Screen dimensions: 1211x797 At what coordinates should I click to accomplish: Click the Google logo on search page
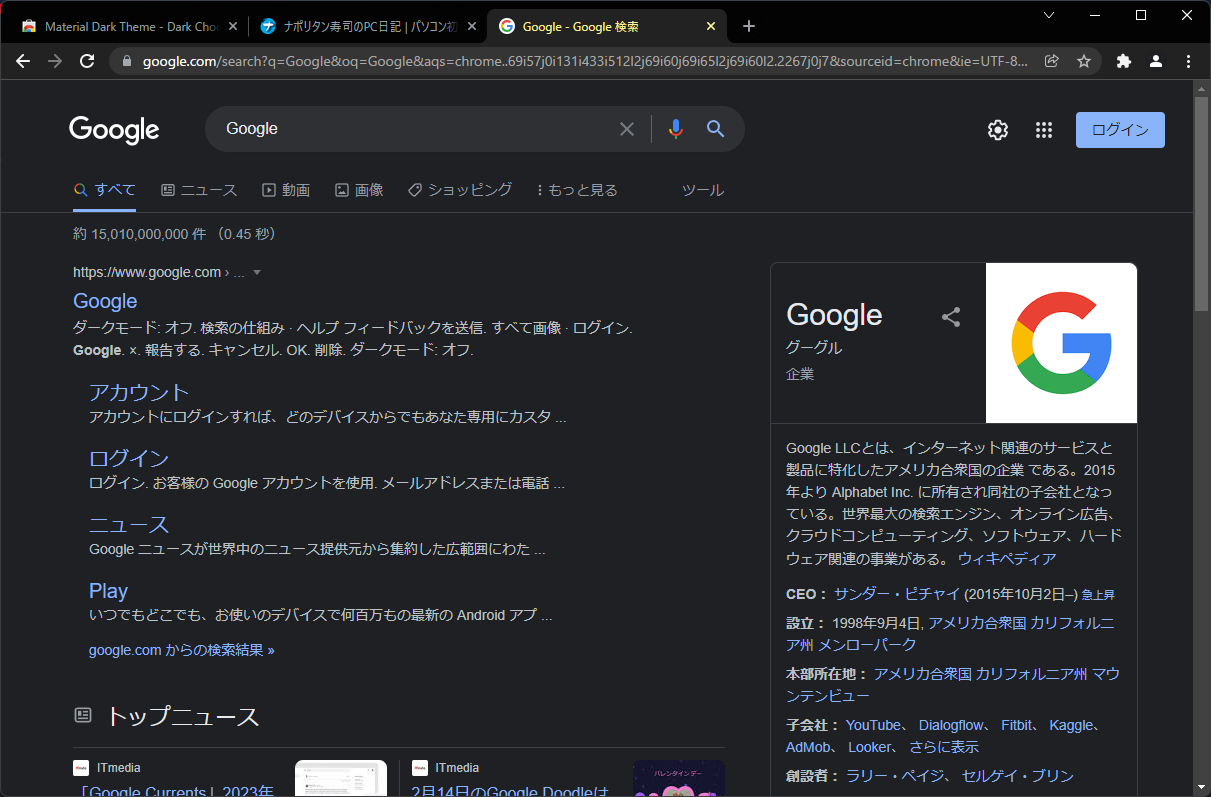(x=114, y=130)
